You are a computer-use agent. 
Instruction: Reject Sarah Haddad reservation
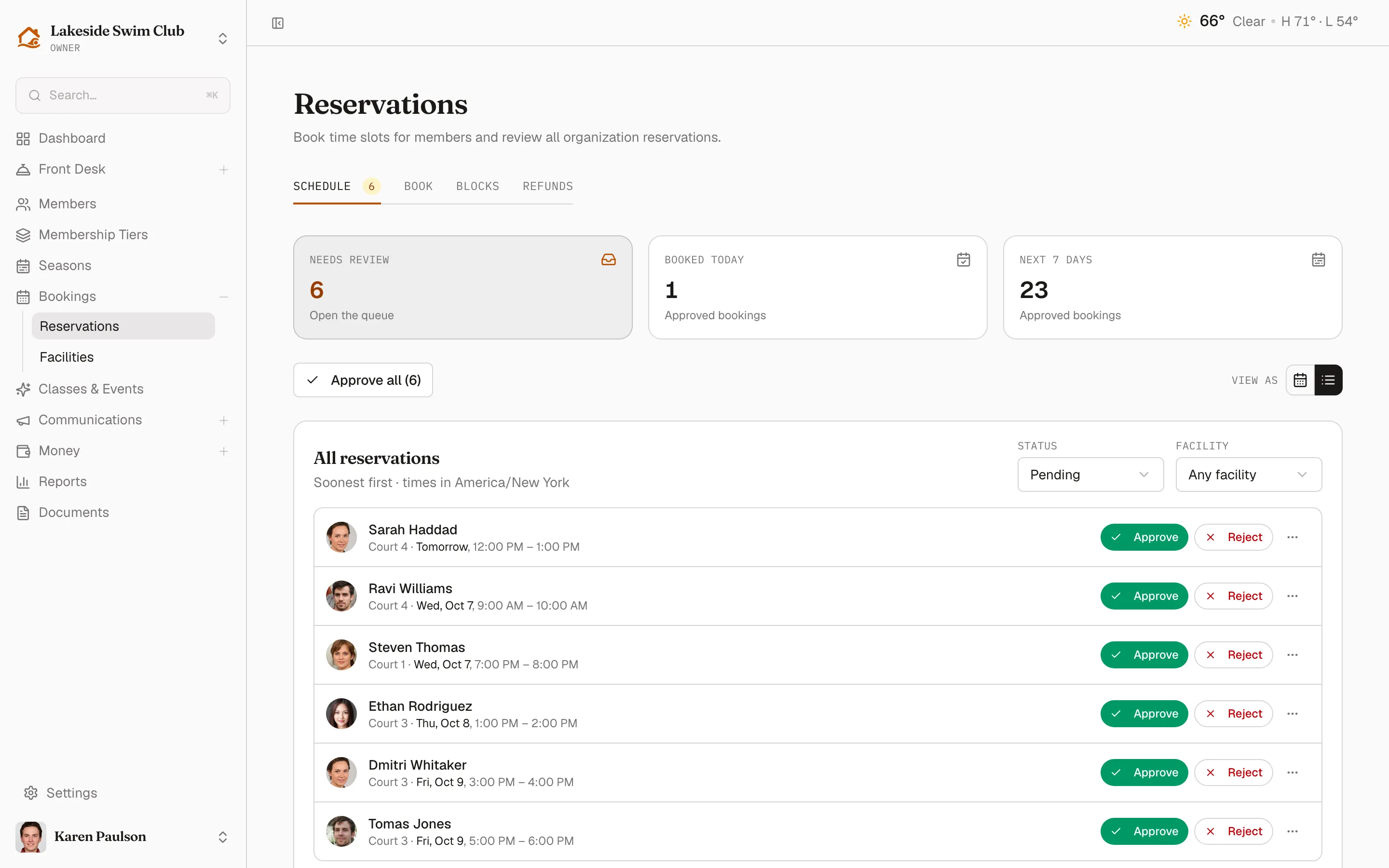pos(1233,537)
